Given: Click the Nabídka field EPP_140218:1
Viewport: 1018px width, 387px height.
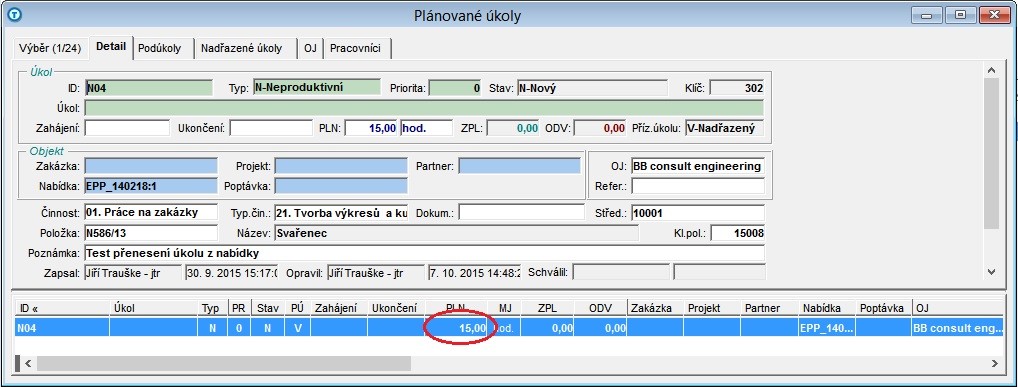Looking at the screenshot, I should pos(151,186).
